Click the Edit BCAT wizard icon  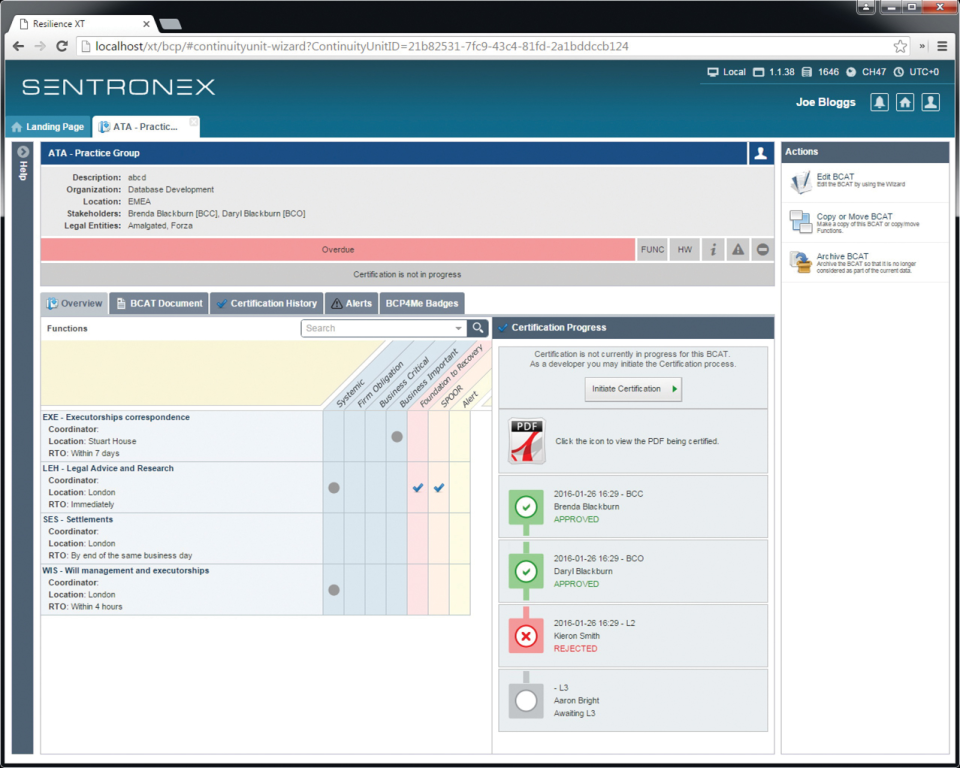pos(800,183)
